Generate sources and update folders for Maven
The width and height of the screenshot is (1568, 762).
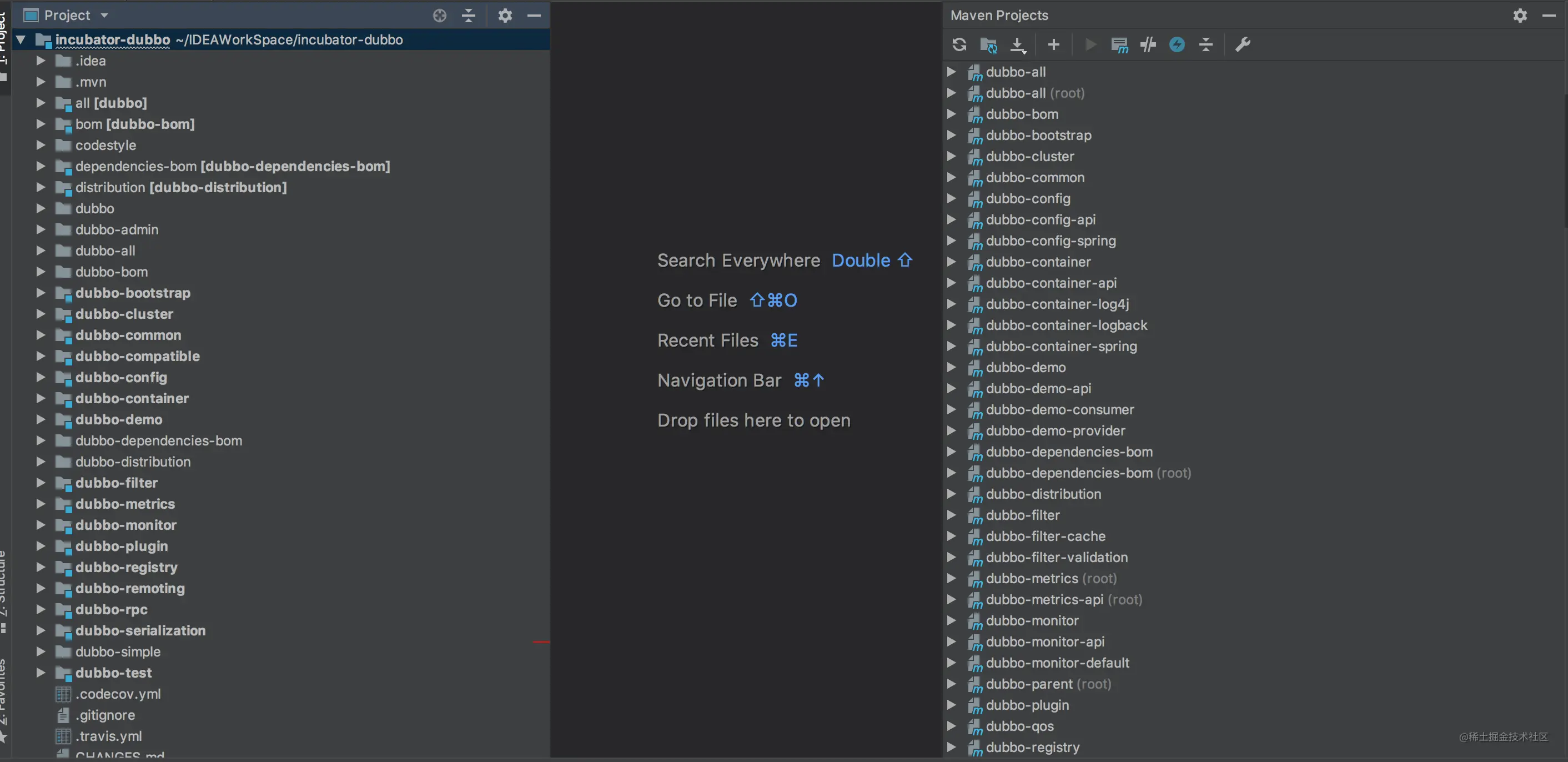click(x=988, y=44)
